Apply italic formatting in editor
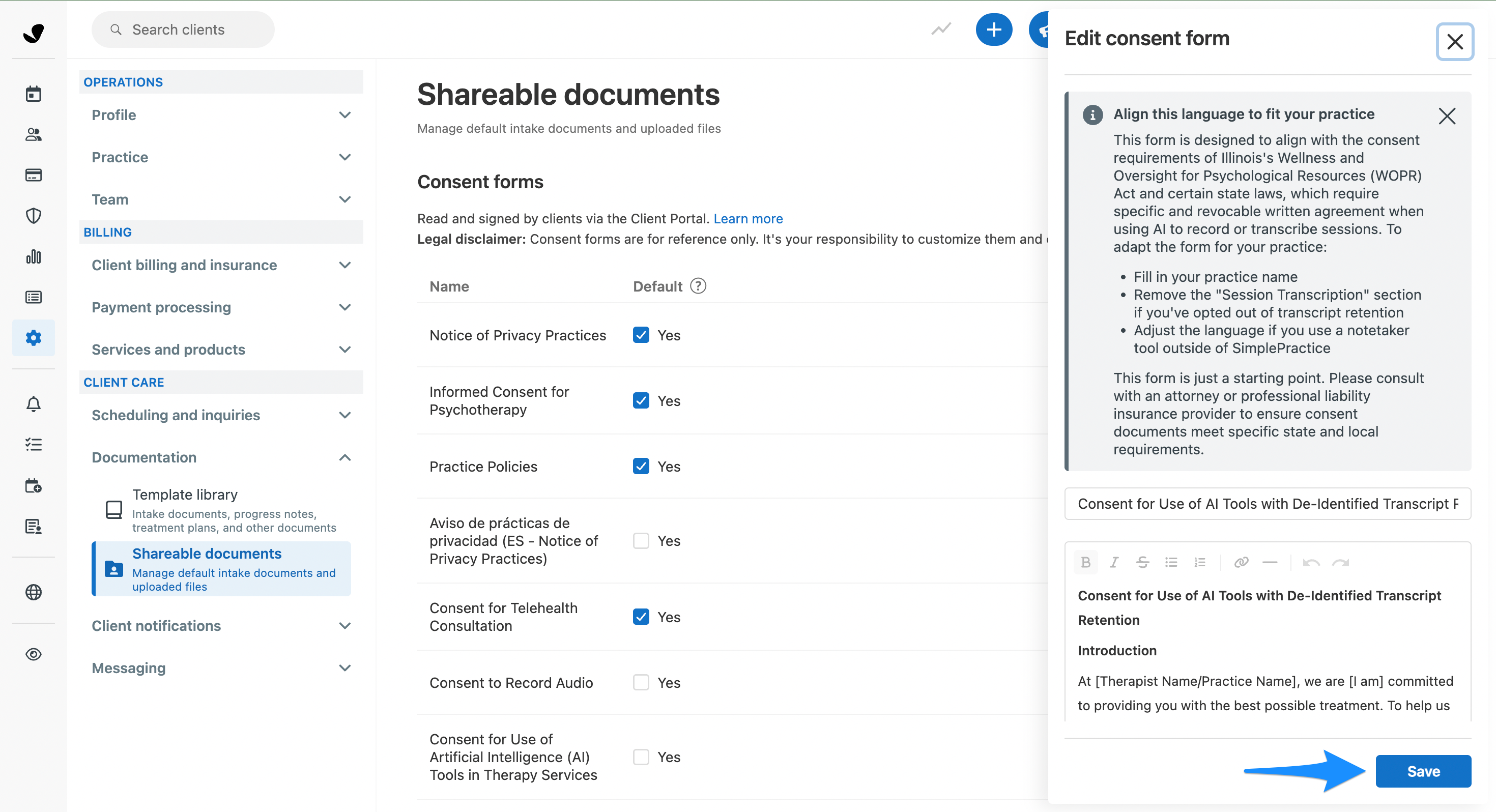Image resolution: width=1496 pixels, height=812 pixels. (1114, 562)
